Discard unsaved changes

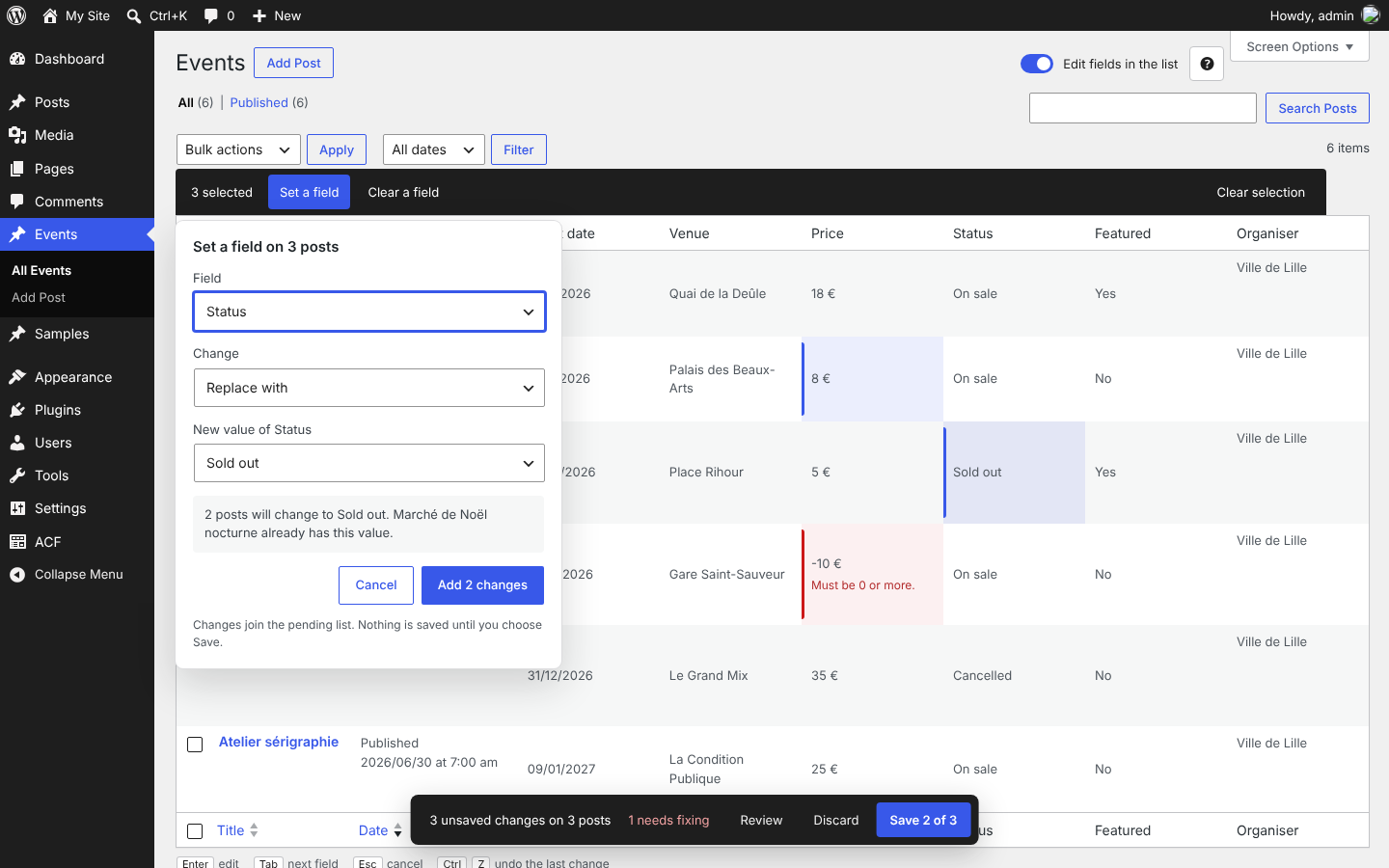(835, 820)
